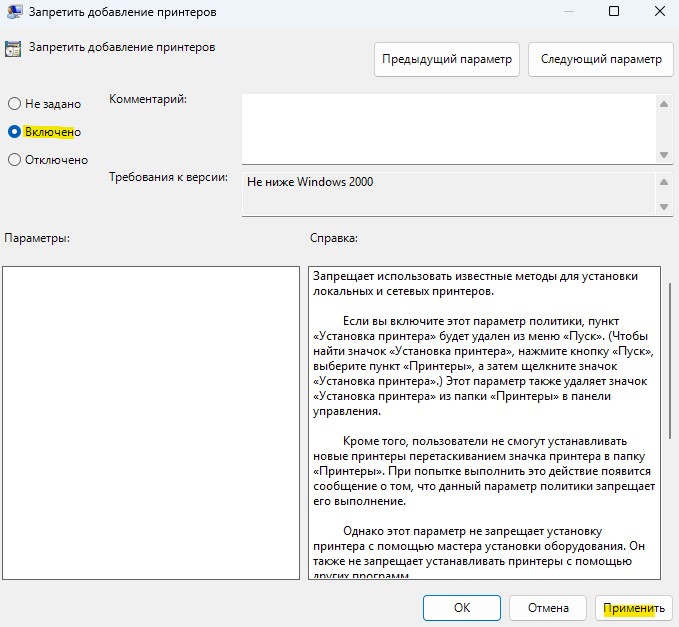679x627 pixels.
Task: Click the "Комментарий:" label
Action: tap(148, 99)
